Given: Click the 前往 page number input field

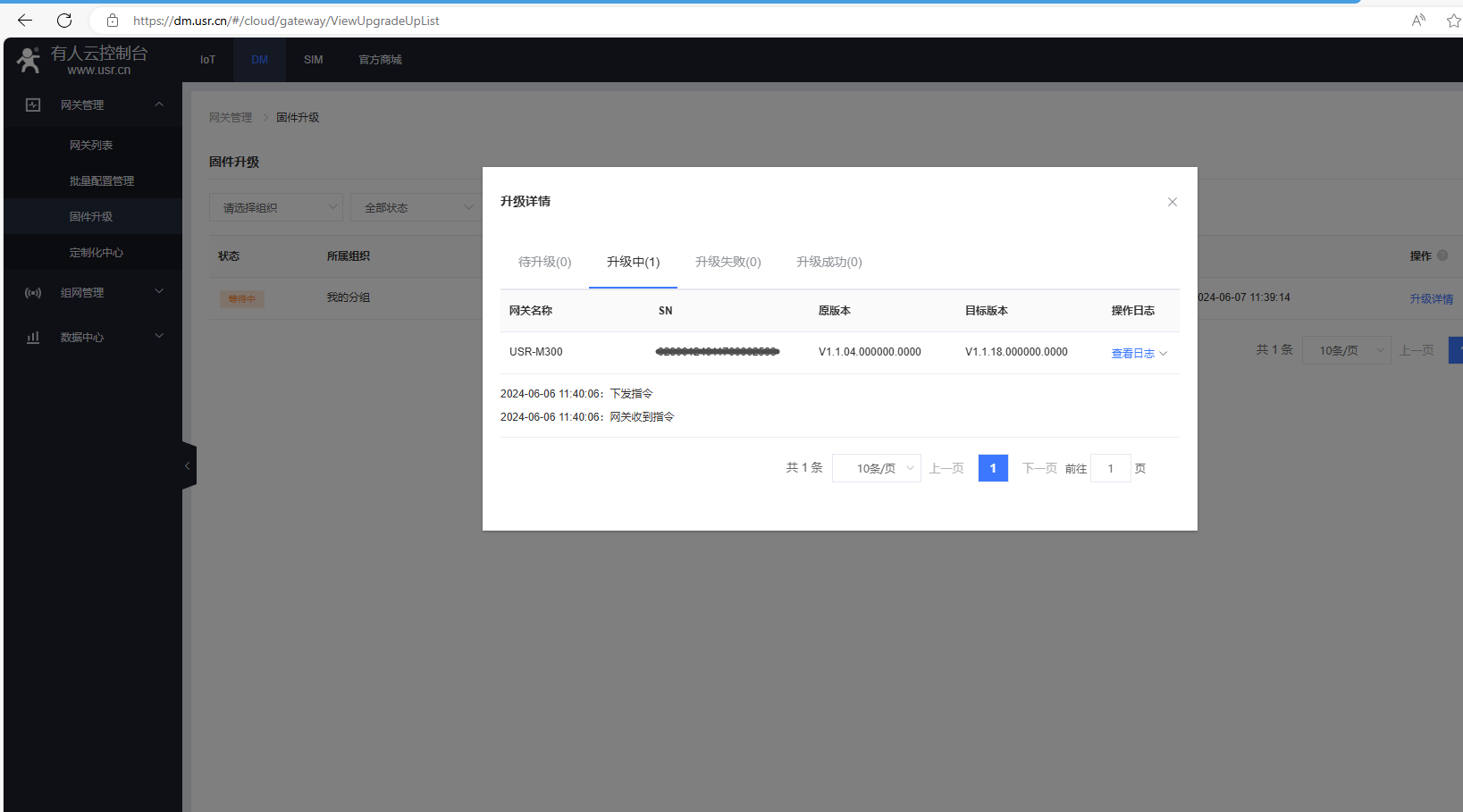Looking at the screenshot, I should tap(1110, 468).
